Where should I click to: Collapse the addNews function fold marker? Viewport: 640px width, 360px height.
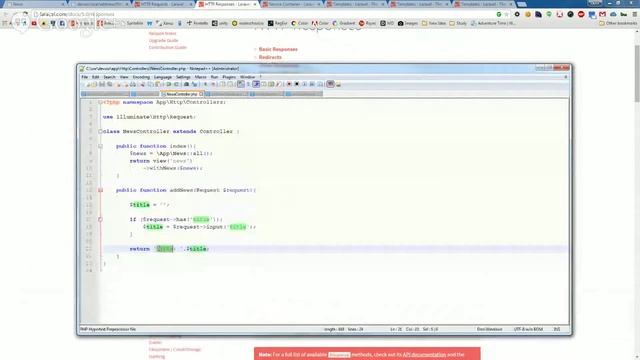(100, 190)
